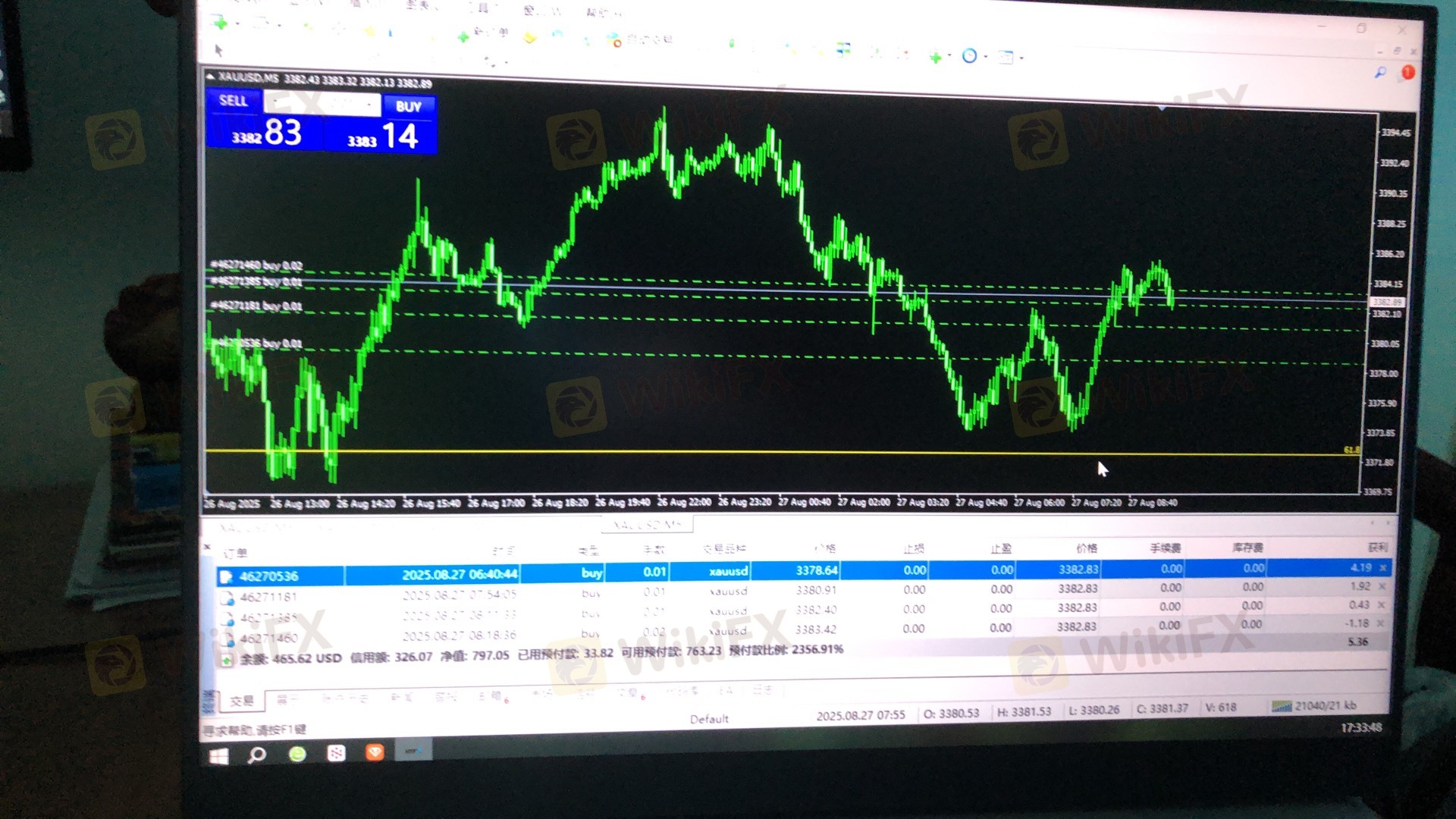
Task: Select order row 46271181
Action: pos(268,597)
